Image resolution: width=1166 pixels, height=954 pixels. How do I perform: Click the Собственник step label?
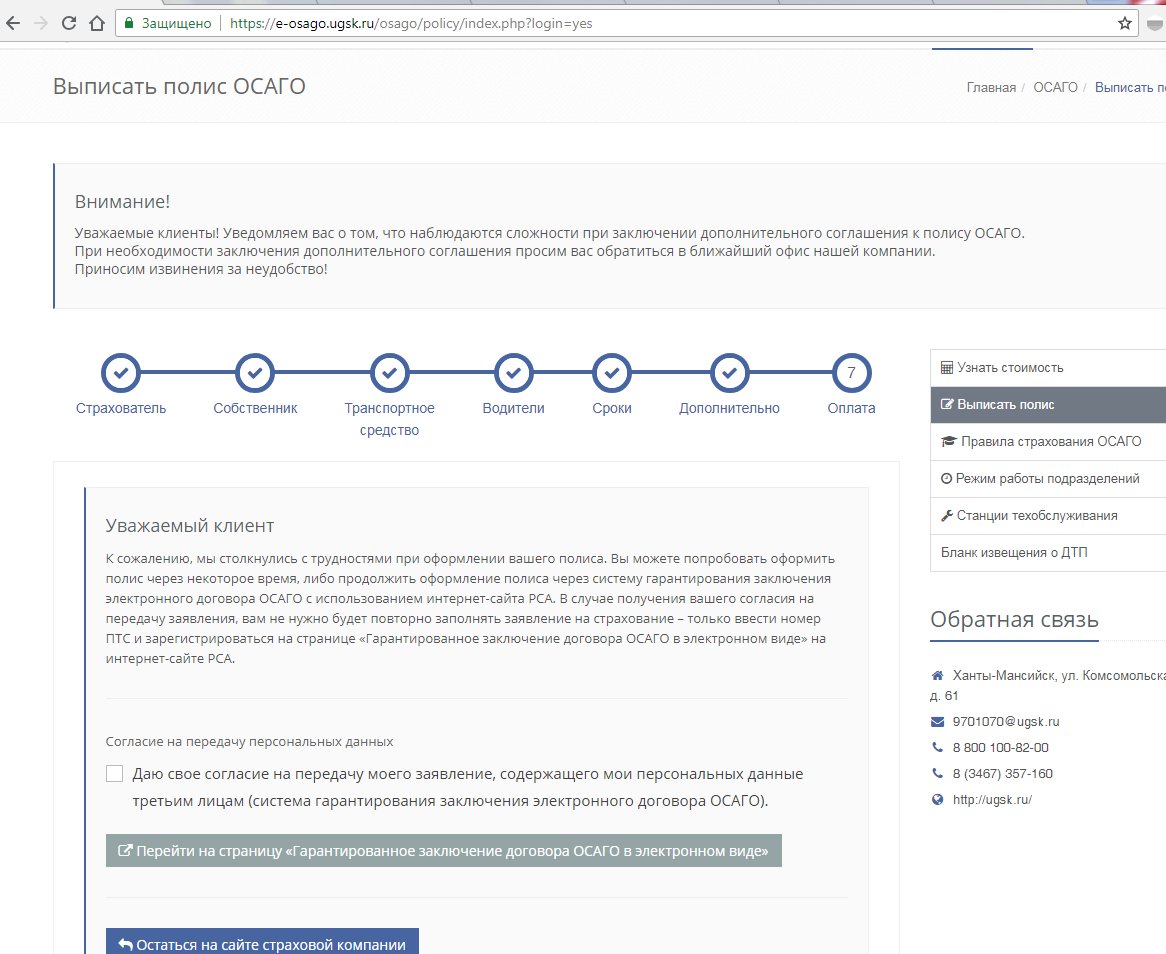tap(255, 408)
